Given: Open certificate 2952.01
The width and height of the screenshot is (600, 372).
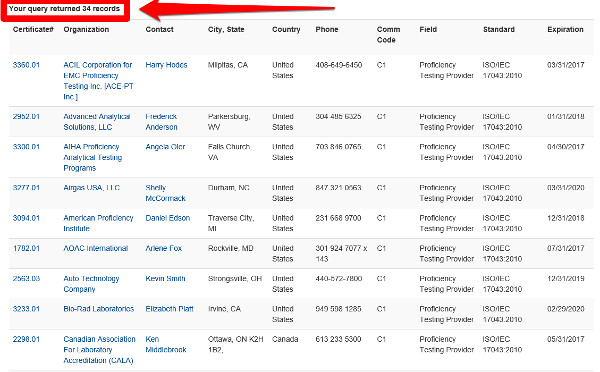Looking at the screenshot, I should tap(26, 116).
